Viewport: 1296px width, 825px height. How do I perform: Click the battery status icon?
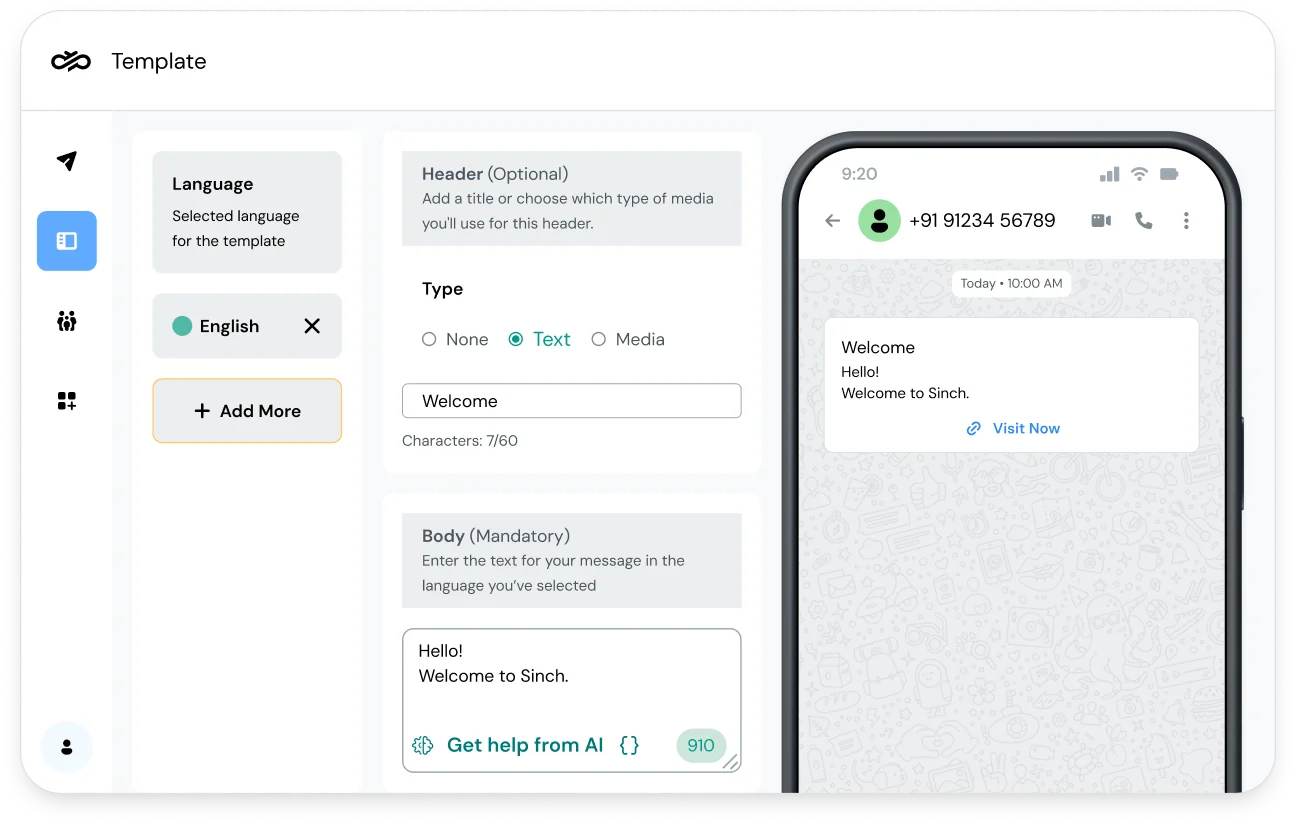point(1169,174)
